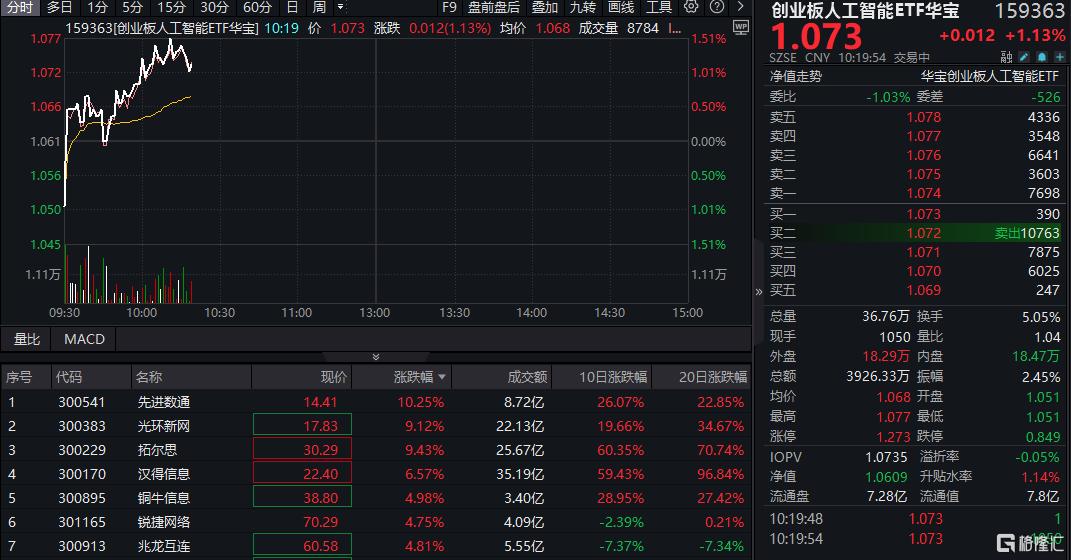Click price cell 17.83

coord(302,425)
